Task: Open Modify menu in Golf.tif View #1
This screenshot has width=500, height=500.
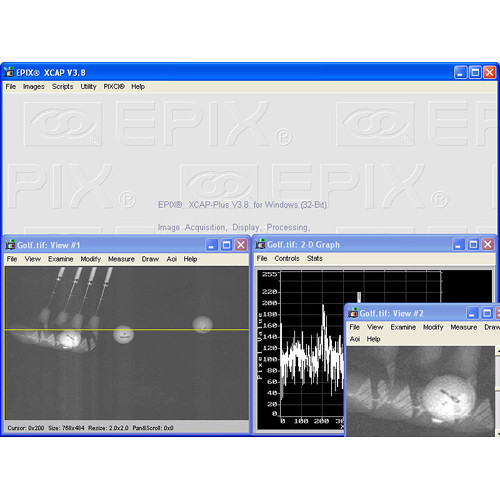Action: click(x=91, y=259)
